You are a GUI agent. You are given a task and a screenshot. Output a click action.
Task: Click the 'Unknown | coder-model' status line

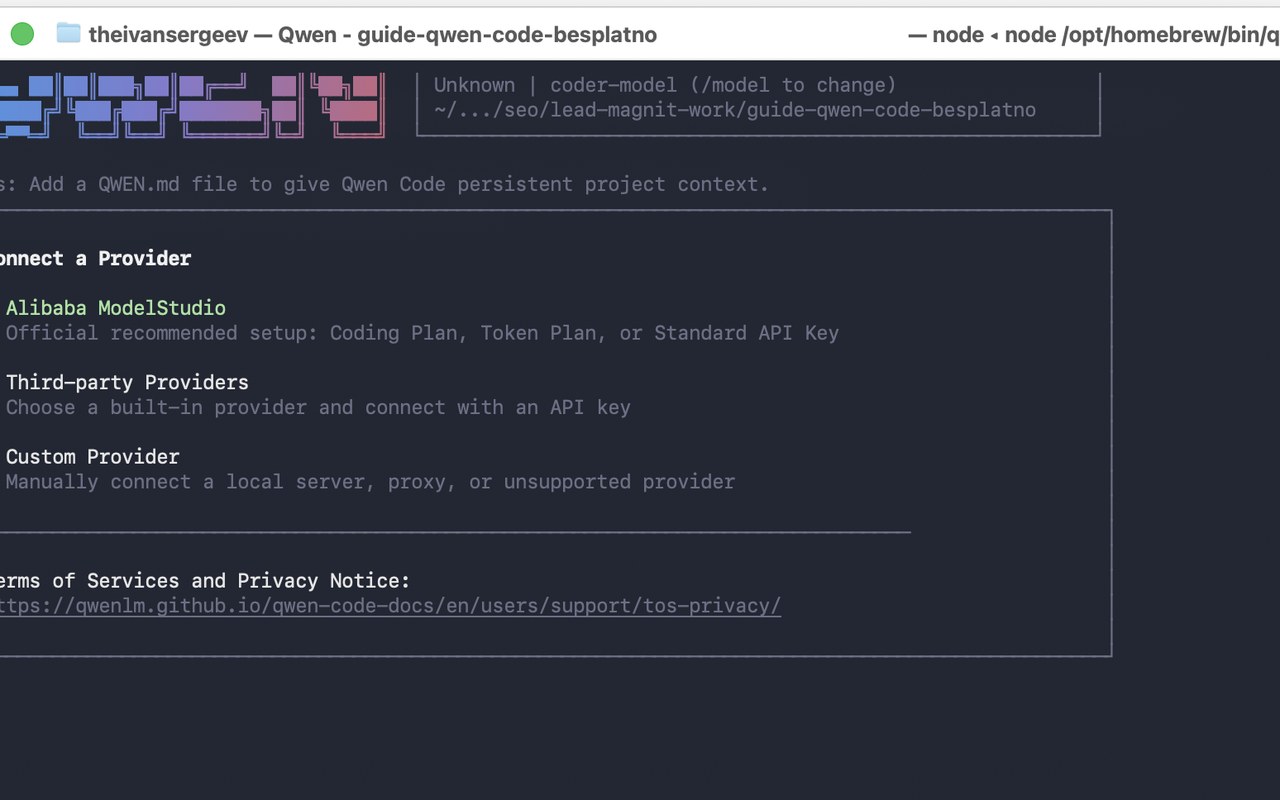[665, 85]
